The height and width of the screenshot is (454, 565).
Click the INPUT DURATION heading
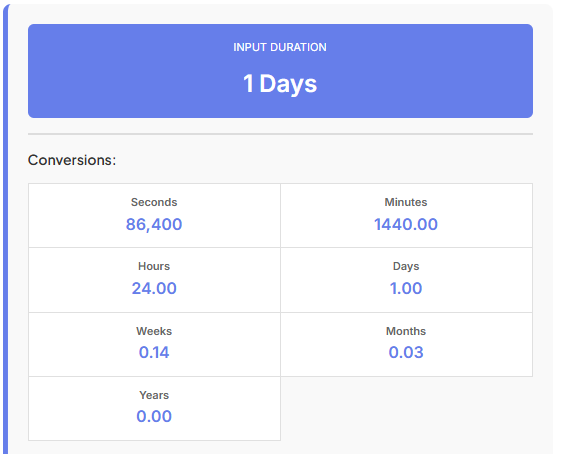[x=280, y=47]
